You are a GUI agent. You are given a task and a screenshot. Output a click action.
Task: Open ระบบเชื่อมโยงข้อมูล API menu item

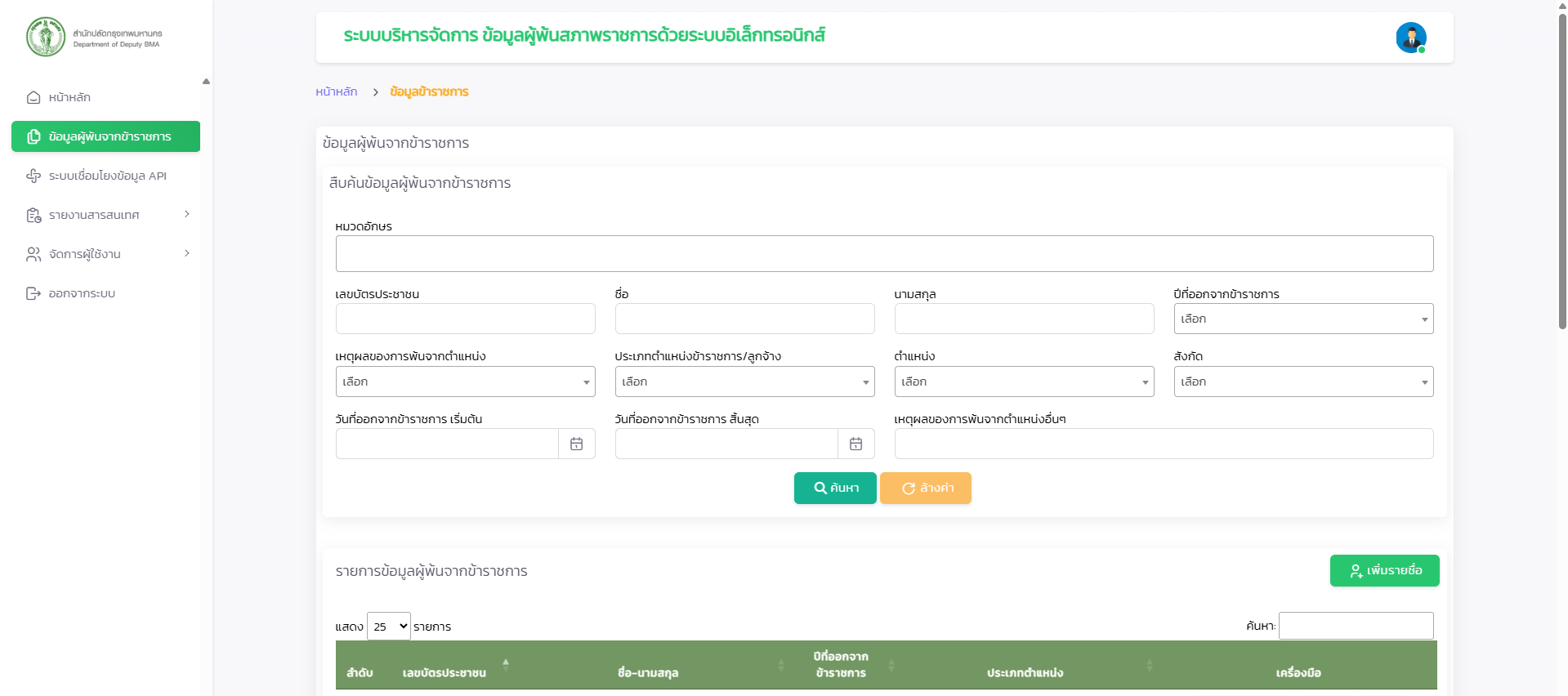[105, 176]
